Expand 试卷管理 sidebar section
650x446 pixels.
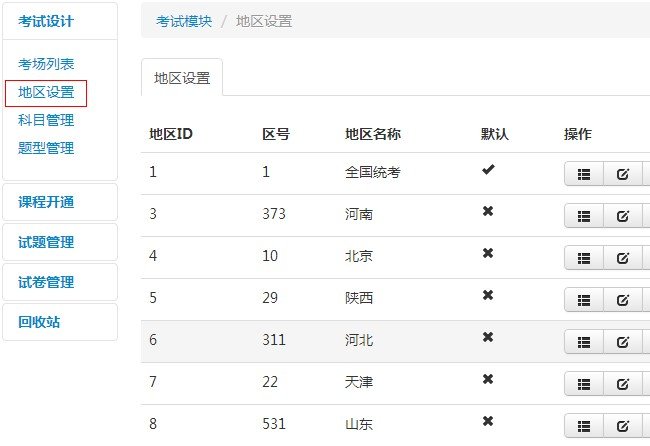click(46, 282)
